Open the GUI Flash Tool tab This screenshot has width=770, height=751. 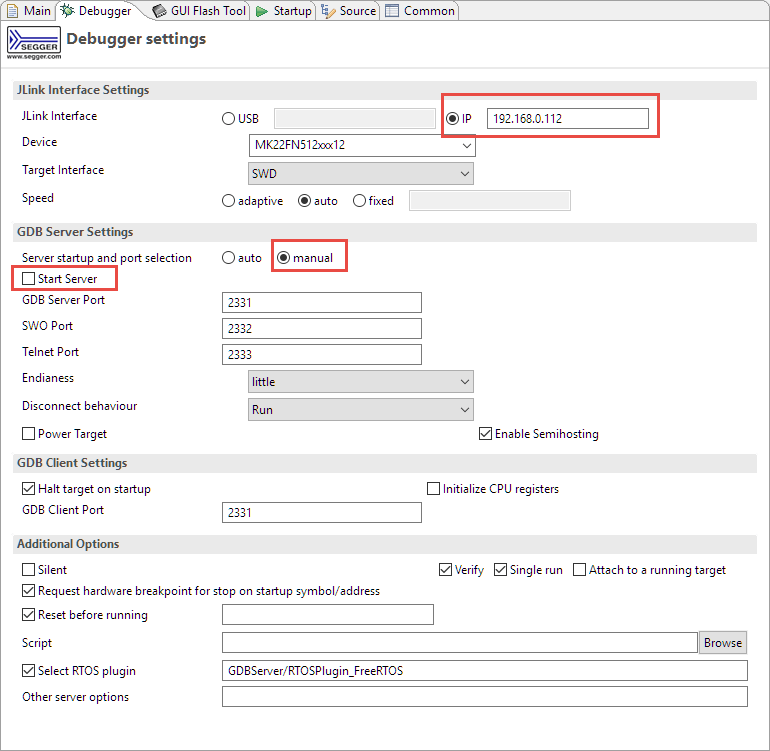pyautogui.click(x=199, y=11)
